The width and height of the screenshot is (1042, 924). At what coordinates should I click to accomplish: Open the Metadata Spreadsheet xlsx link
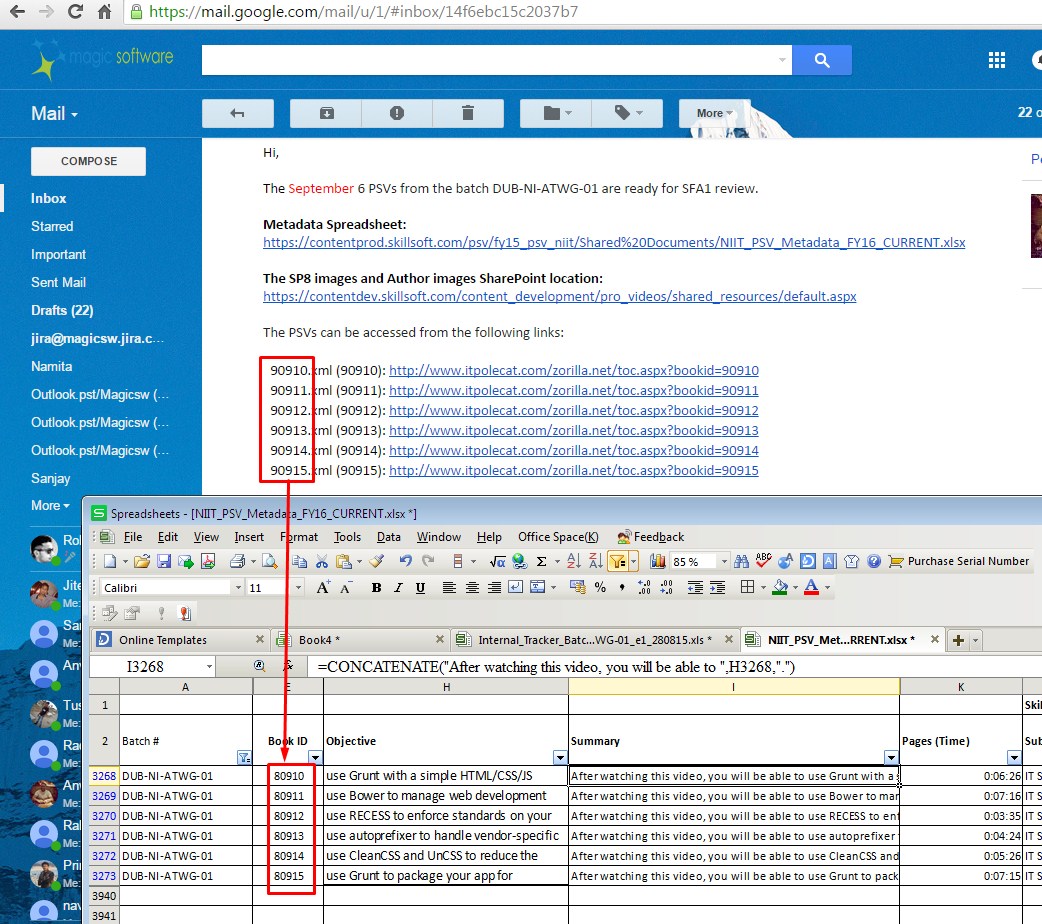pyautogui.click(x=614, y=243)
